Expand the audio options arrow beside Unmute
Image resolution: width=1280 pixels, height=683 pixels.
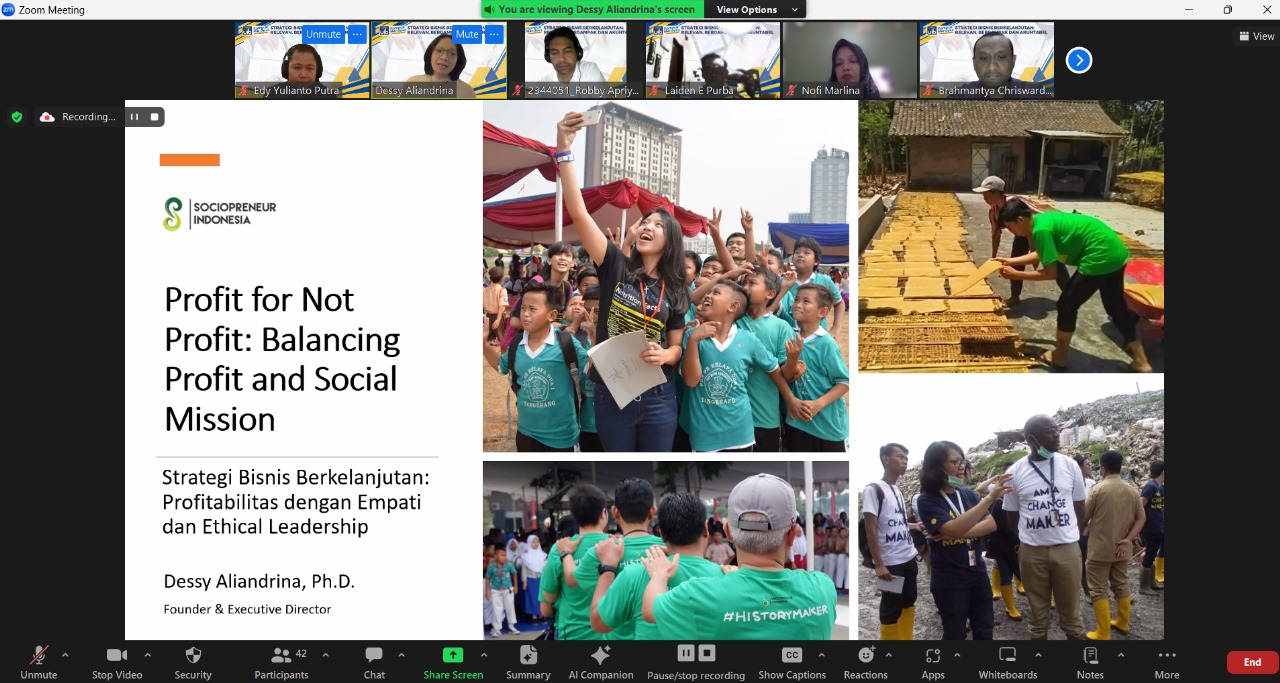point(65,655)
